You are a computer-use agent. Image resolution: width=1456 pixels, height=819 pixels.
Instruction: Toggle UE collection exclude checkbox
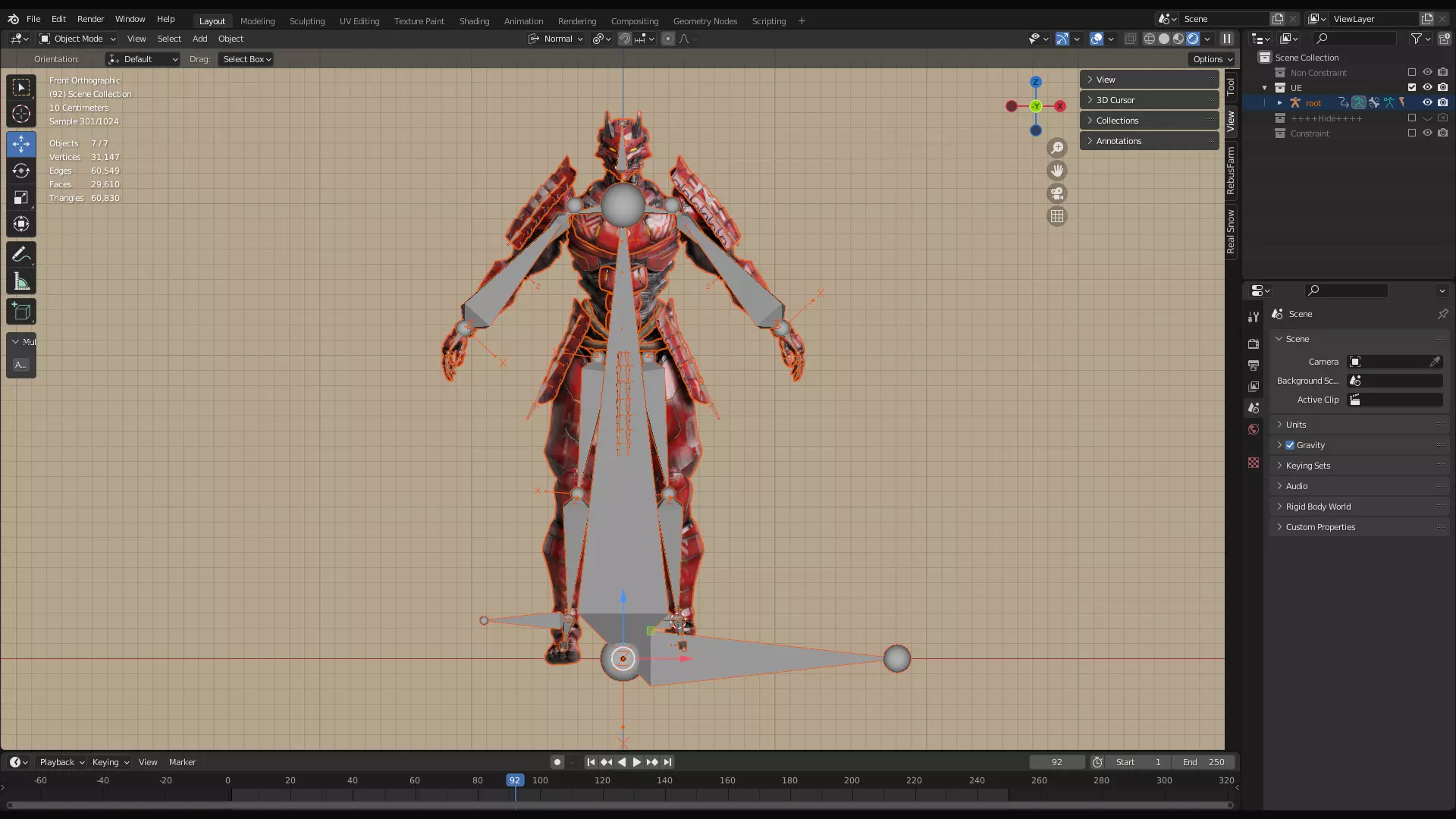1412,88
